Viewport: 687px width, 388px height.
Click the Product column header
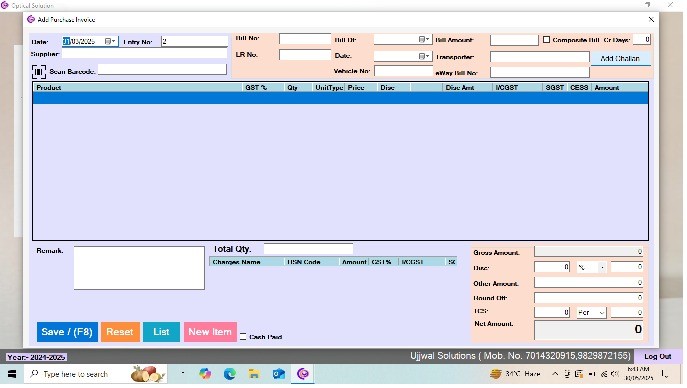(x=138, y=88)
